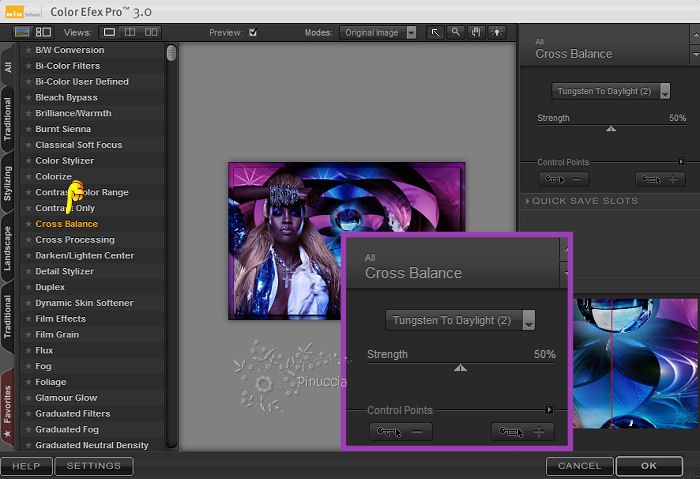Toggle favorite star for B/W Conversion
700x479 pixels.
pos(28,50)
